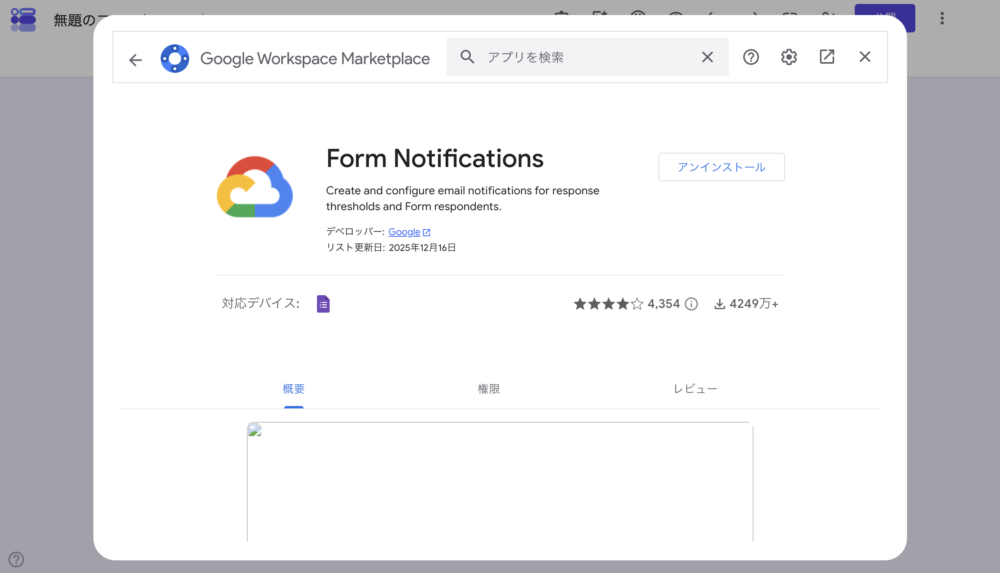This screenshot has width=1000, height=573.
Task: Open Google Forms three-dot menu
Action: click(x=942, y=19)
